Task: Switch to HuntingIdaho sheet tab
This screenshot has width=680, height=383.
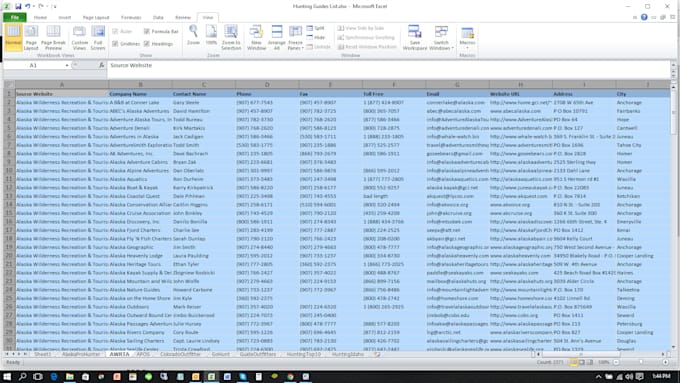Action: [347, 354]
